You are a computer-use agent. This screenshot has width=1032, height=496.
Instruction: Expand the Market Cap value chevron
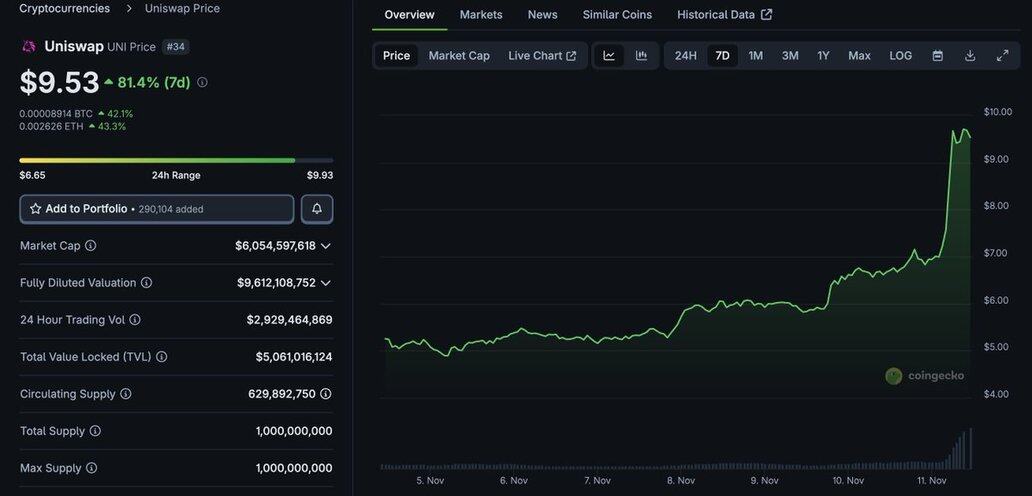coord(326,246)
